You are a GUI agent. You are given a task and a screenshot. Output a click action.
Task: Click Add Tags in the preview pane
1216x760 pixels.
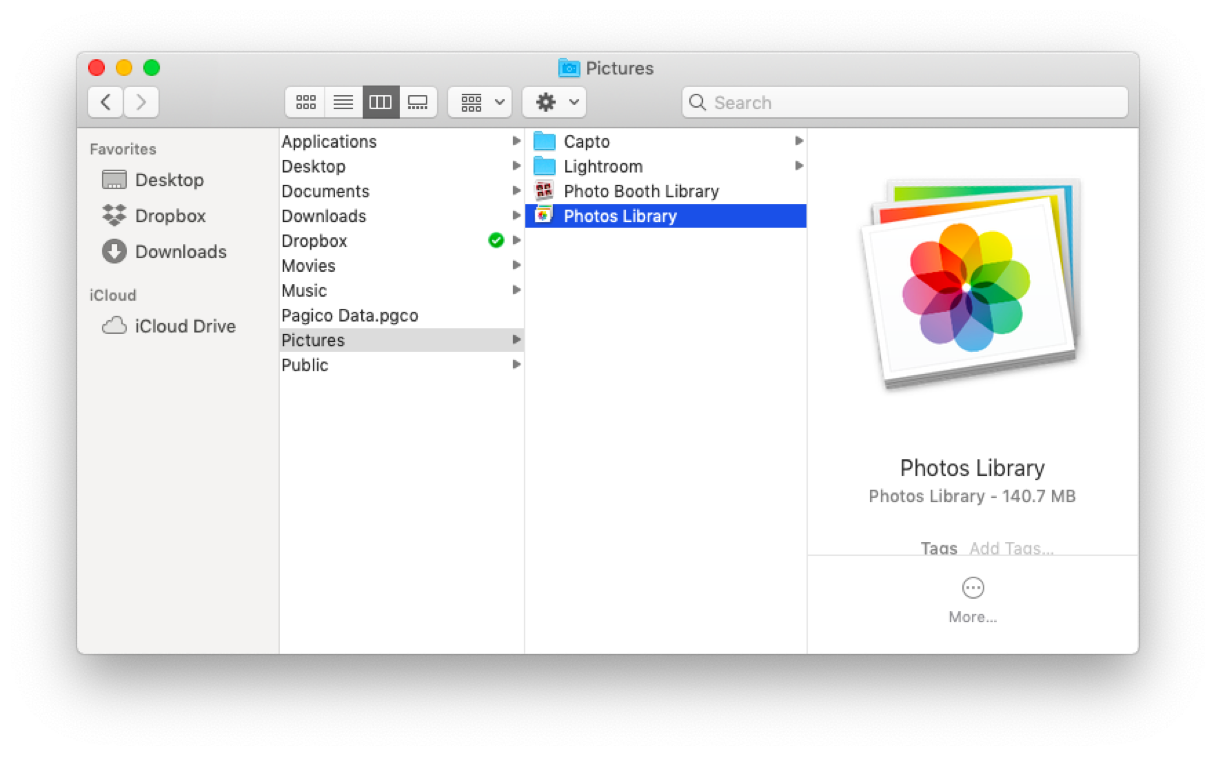click(x=1012, y=548)
